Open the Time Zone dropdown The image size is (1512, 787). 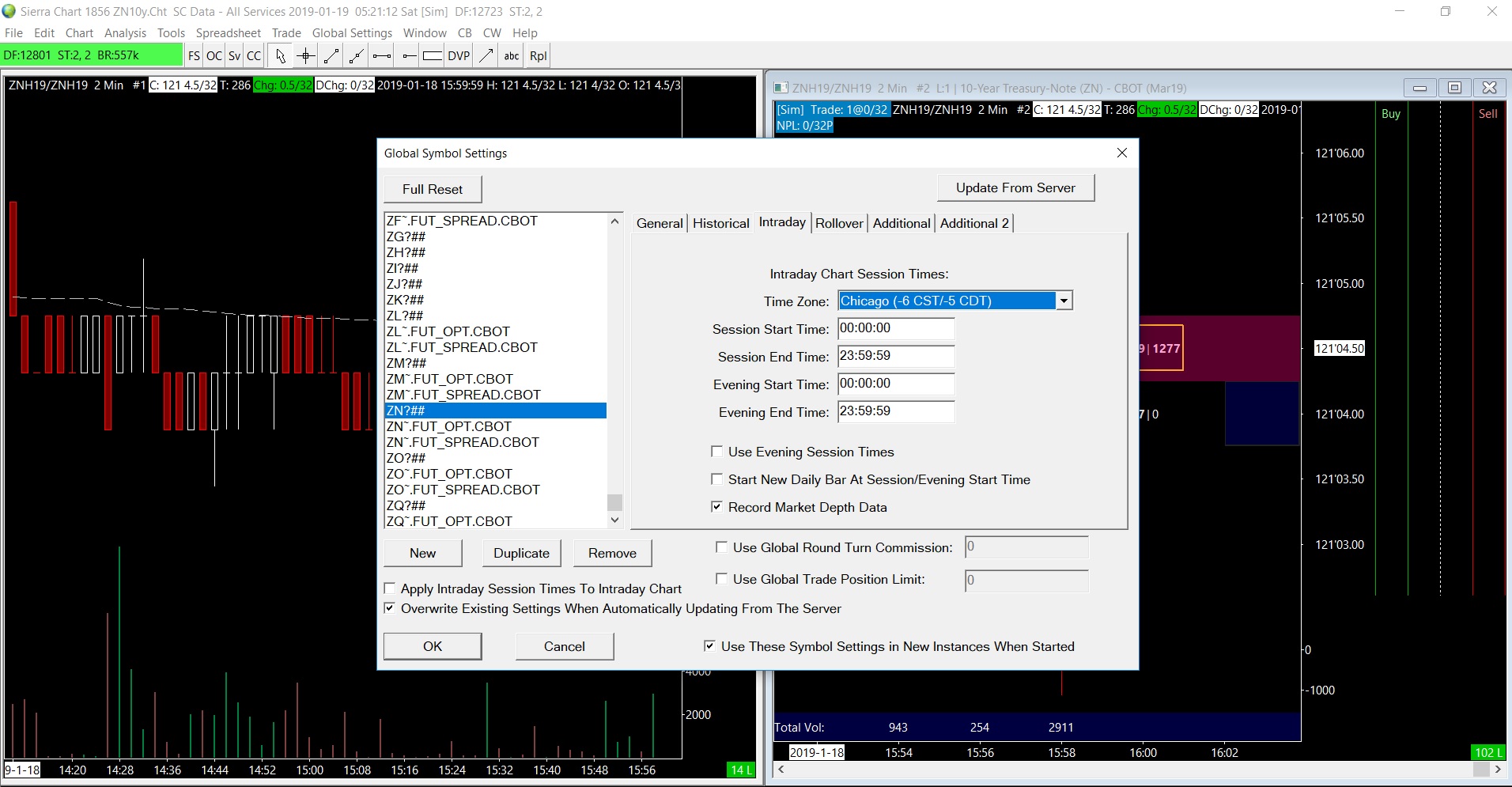[x=1064, y=301]
